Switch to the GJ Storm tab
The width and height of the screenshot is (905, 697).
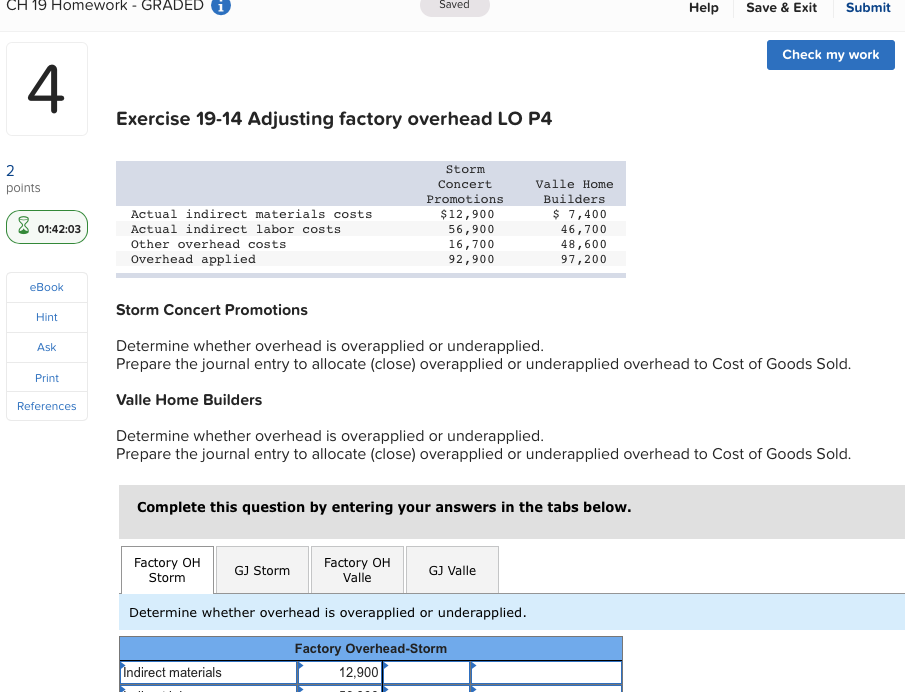click(x=261, y=569)
